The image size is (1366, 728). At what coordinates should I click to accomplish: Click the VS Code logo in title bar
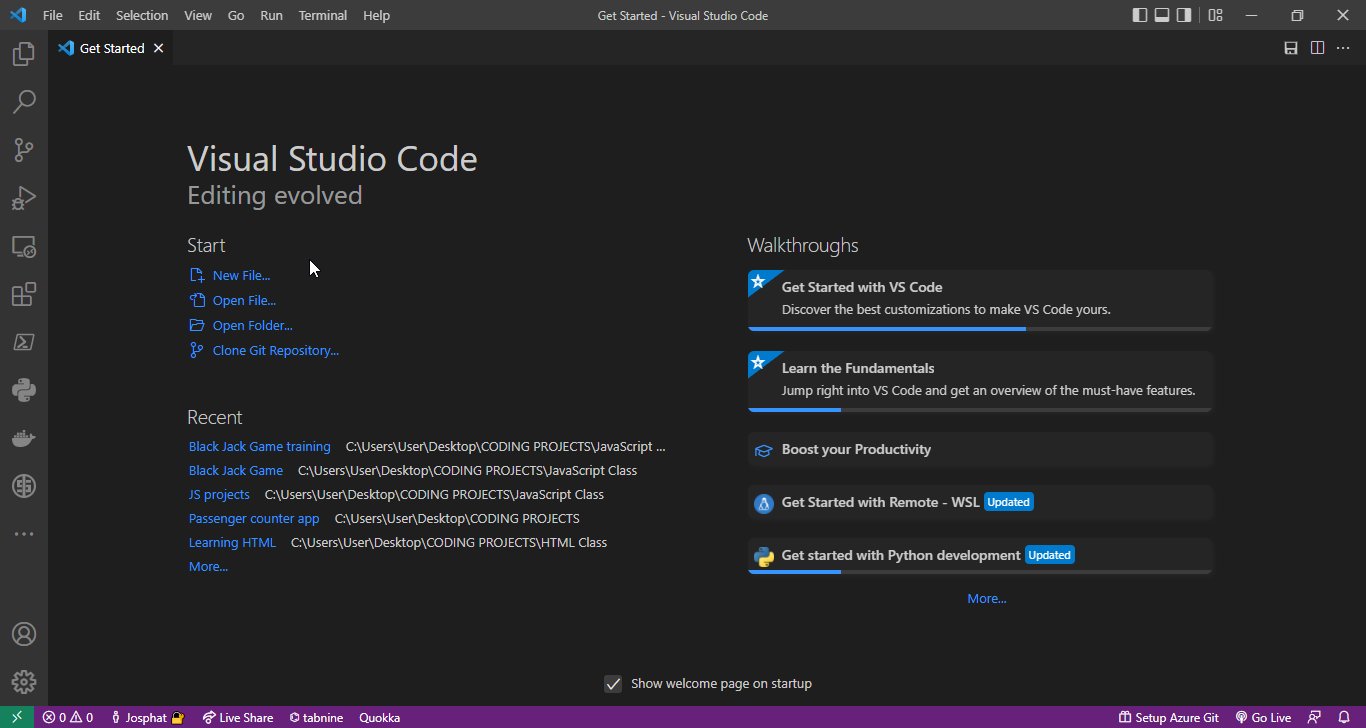click(x=17, y=15)
